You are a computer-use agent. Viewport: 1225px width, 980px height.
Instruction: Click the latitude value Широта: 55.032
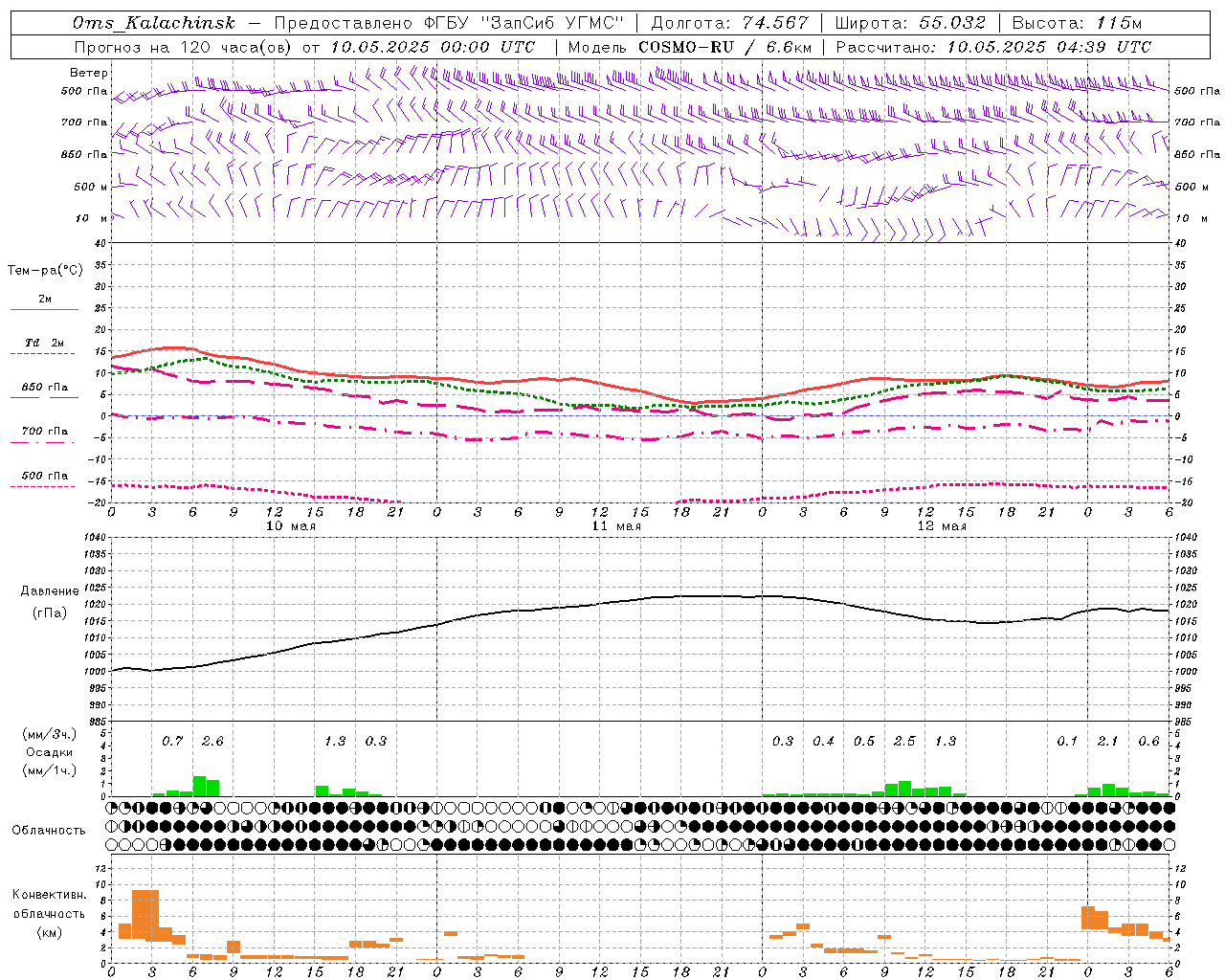pos(910,23)
